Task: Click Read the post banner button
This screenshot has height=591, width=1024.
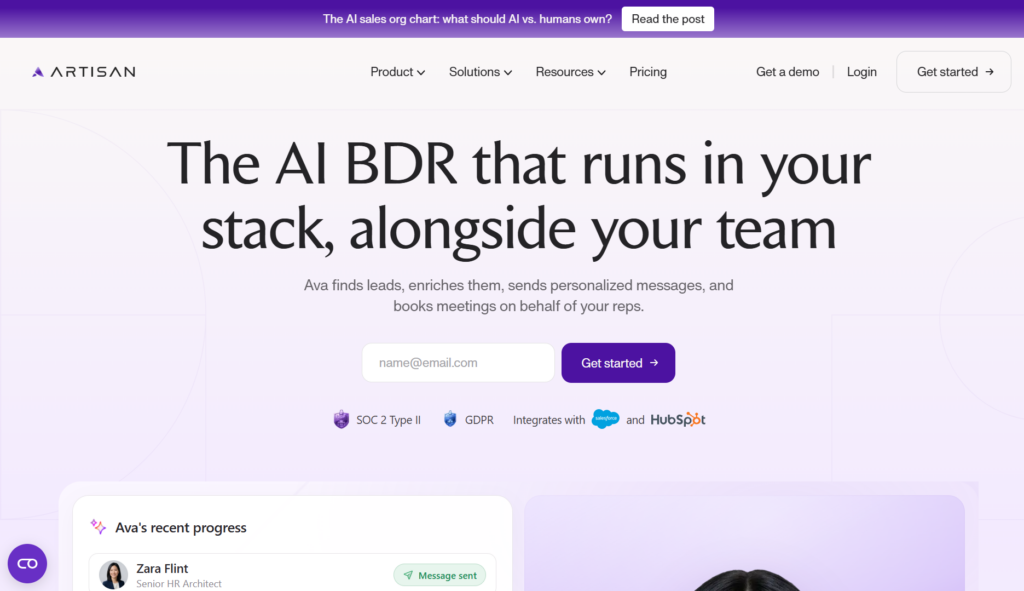Action: pyautogui.click(x=667, y=19)
